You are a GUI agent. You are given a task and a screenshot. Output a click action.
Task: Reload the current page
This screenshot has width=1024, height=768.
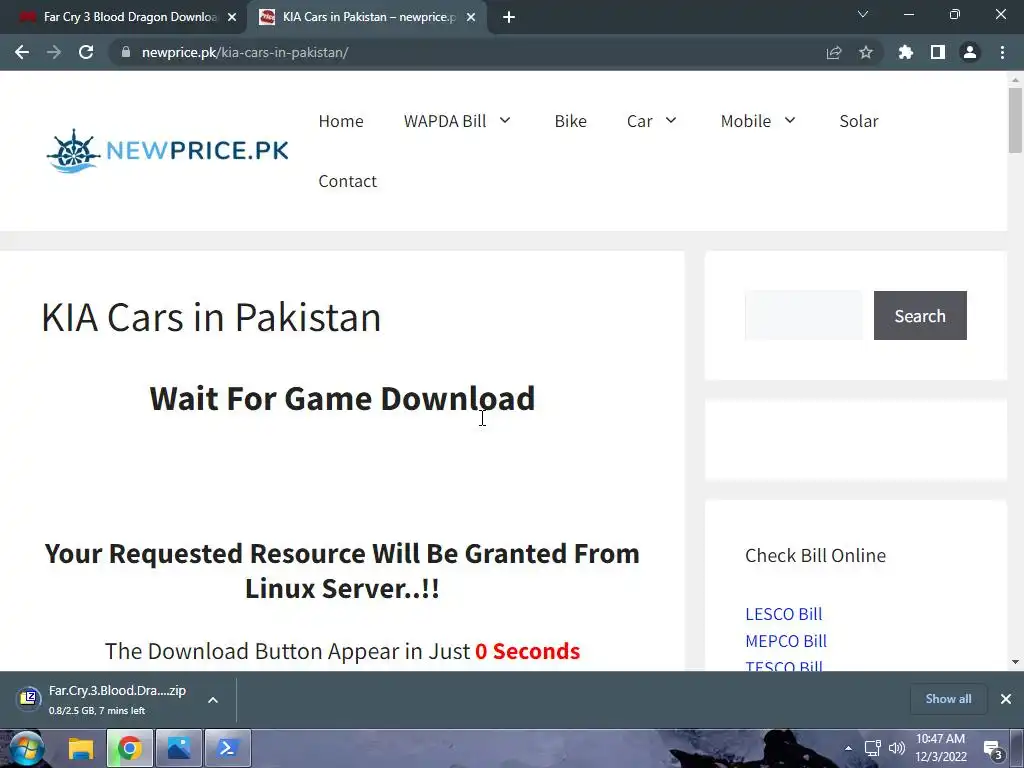pyautogui.click(x=86, y=52)
